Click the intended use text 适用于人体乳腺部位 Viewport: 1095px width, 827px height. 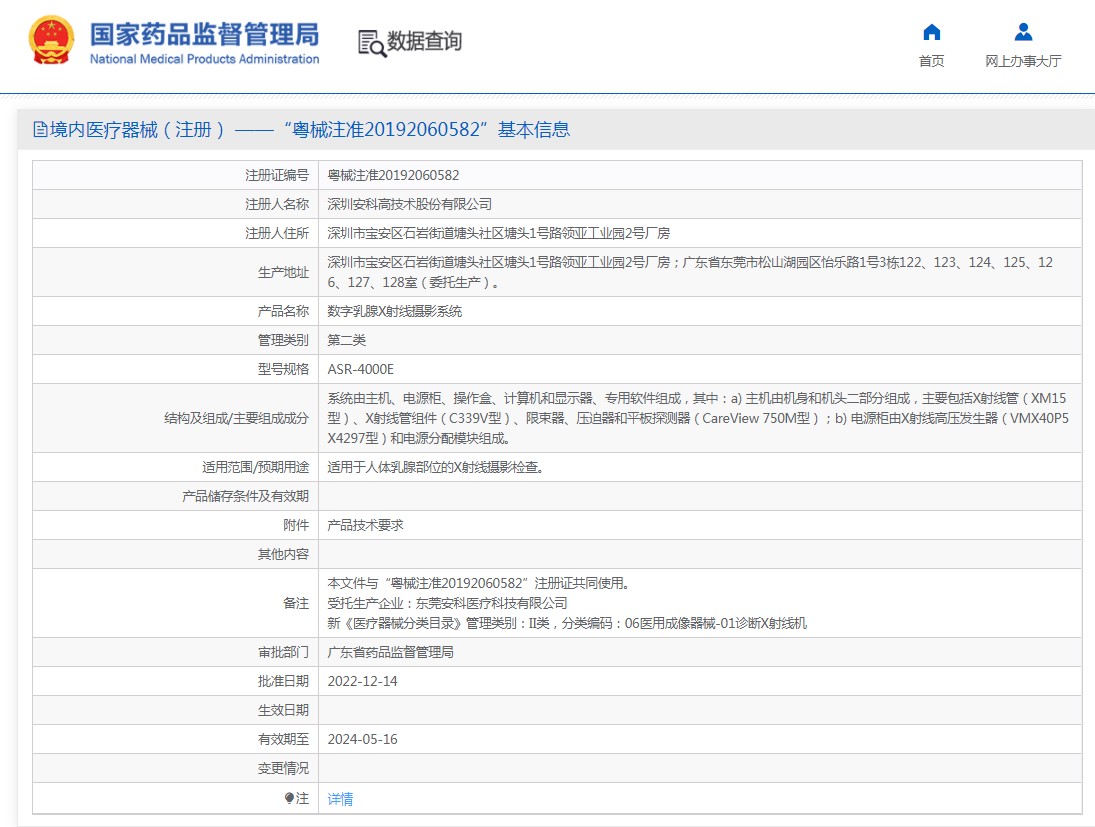(x=436, y=467)
